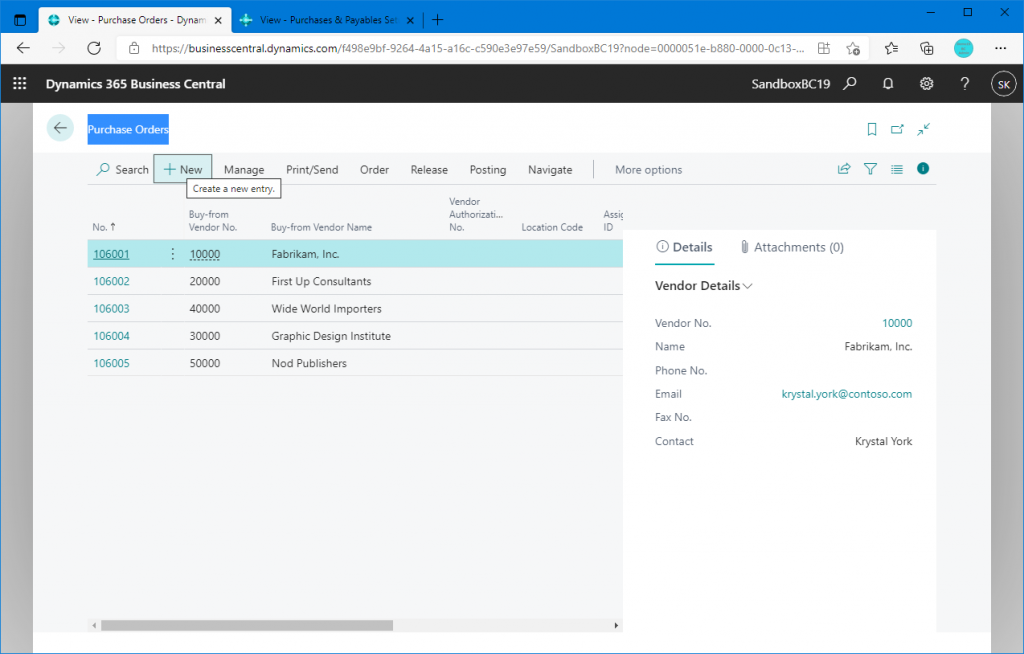Open purchase order 106003
The width and height of the screenshot is (1024, 654).
click(111, 308)
